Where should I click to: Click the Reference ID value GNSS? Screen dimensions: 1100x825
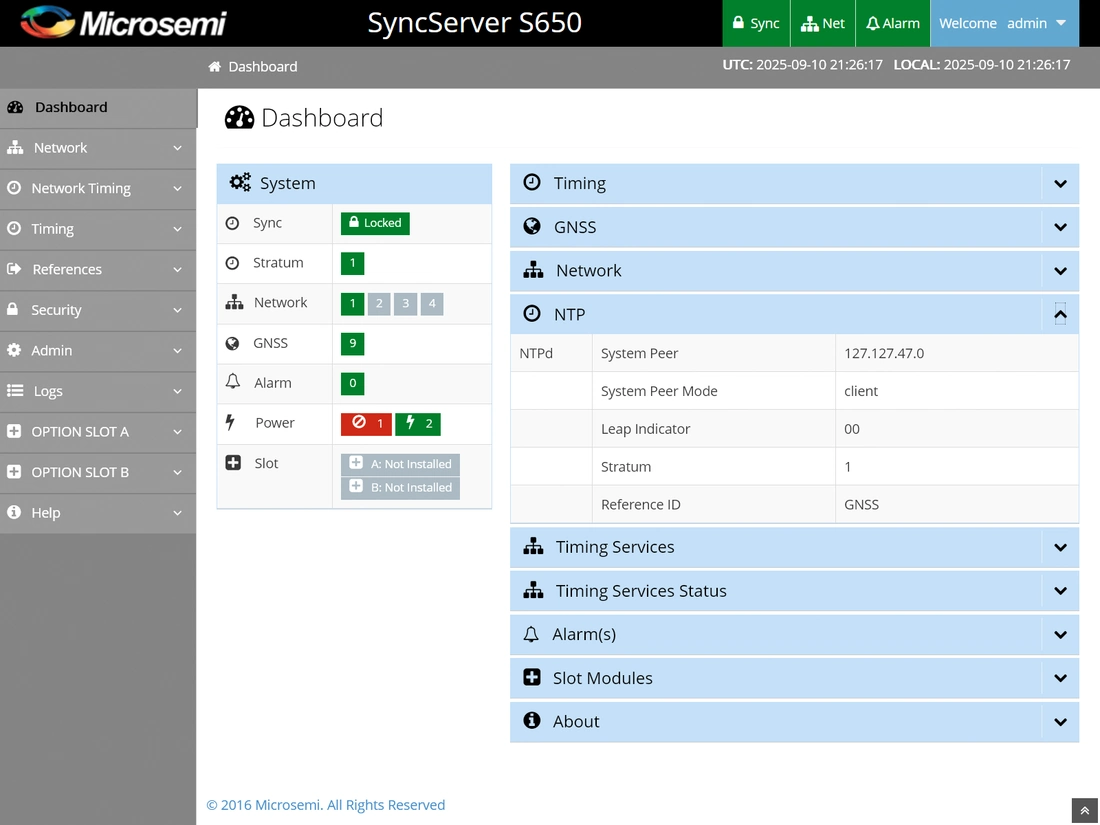[x=861, y=504]
